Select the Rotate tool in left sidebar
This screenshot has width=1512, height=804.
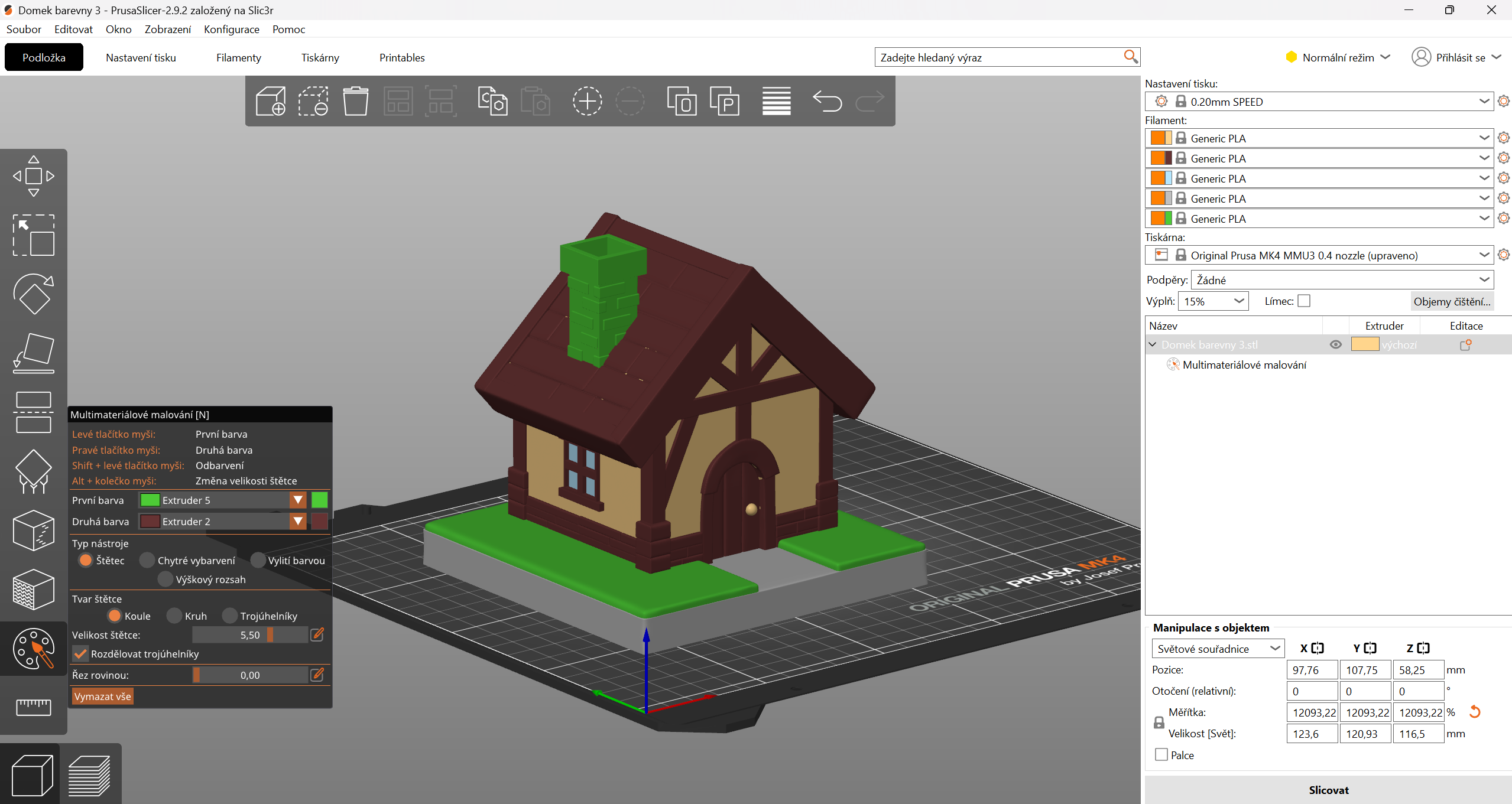tap(34, 294)
